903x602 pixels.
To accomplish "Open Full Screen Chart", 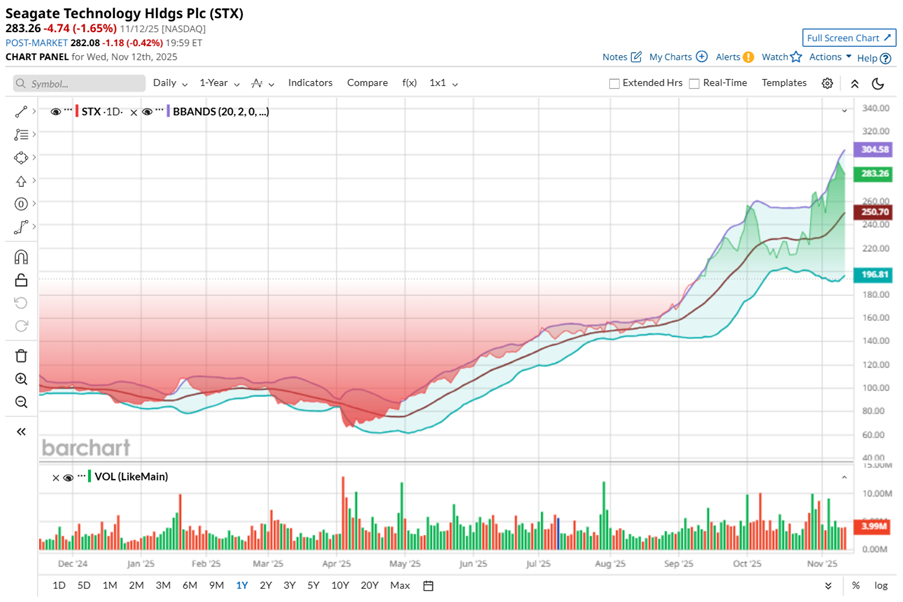I will (849, 38).
